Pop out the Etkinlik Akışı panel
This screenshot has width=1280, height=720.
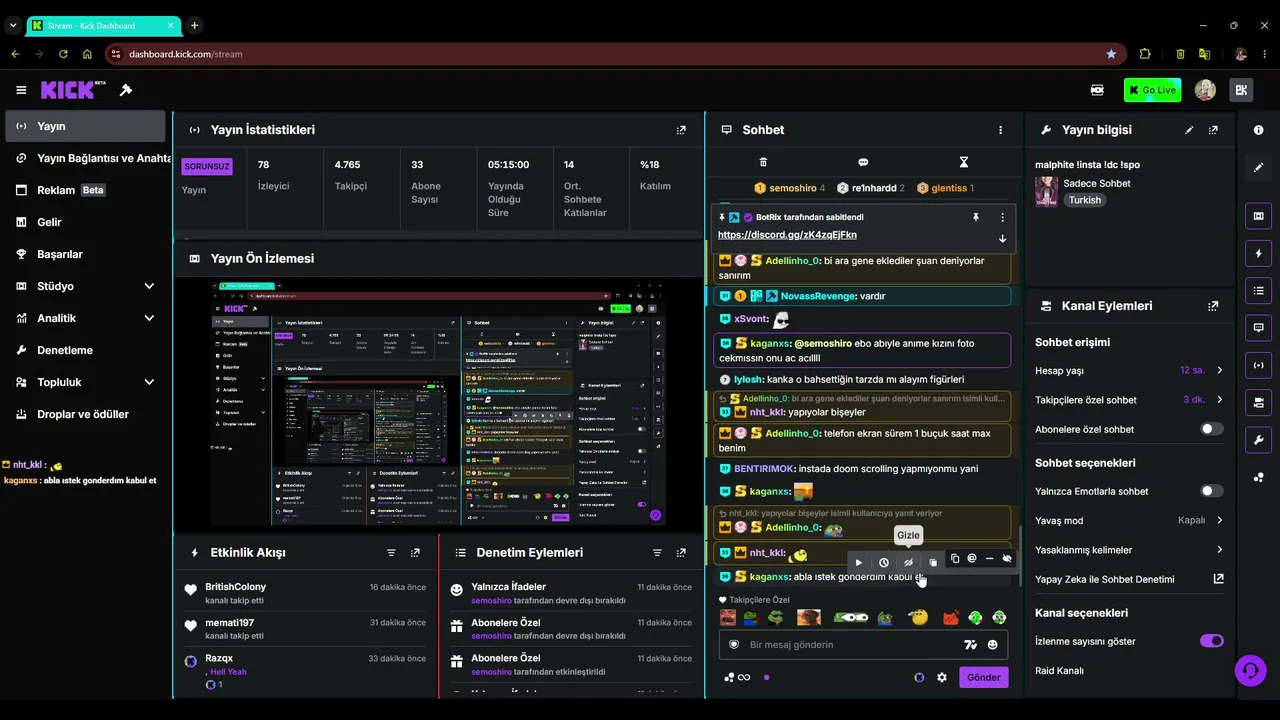point(415,553)
